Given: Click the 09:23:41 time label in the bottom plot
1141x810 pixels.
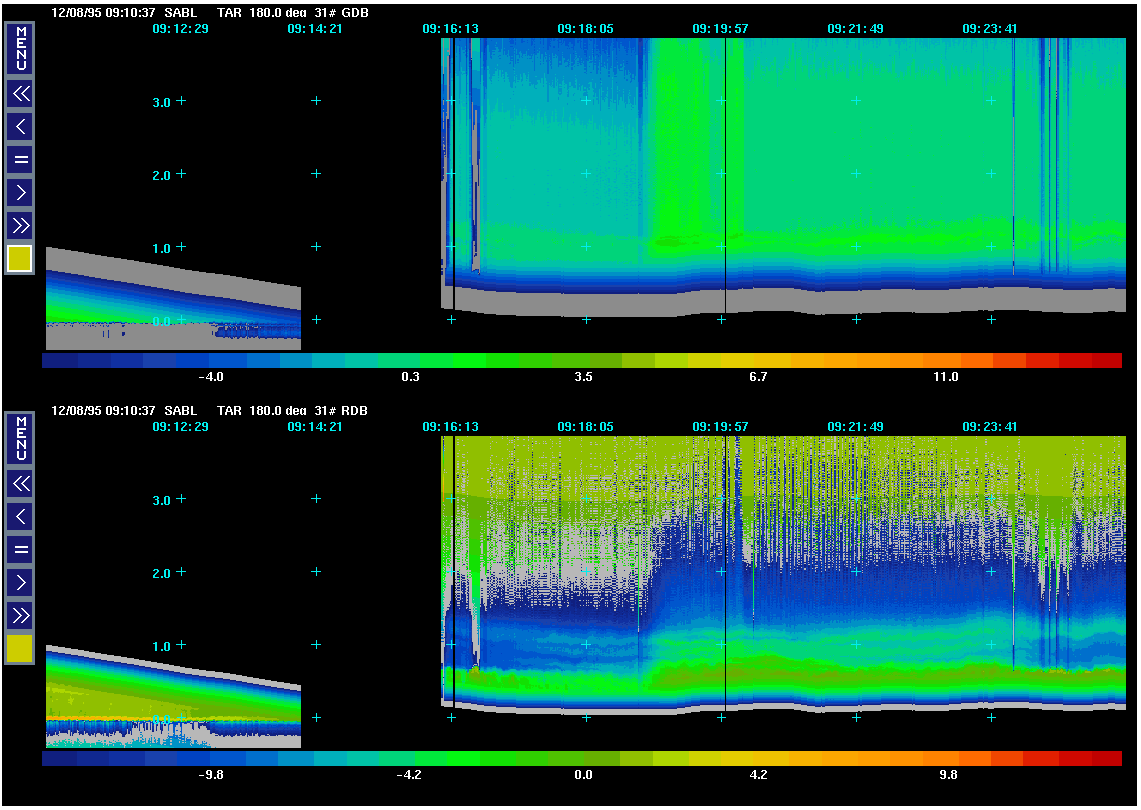Looking at the screenshot, I should click(990, 427).
